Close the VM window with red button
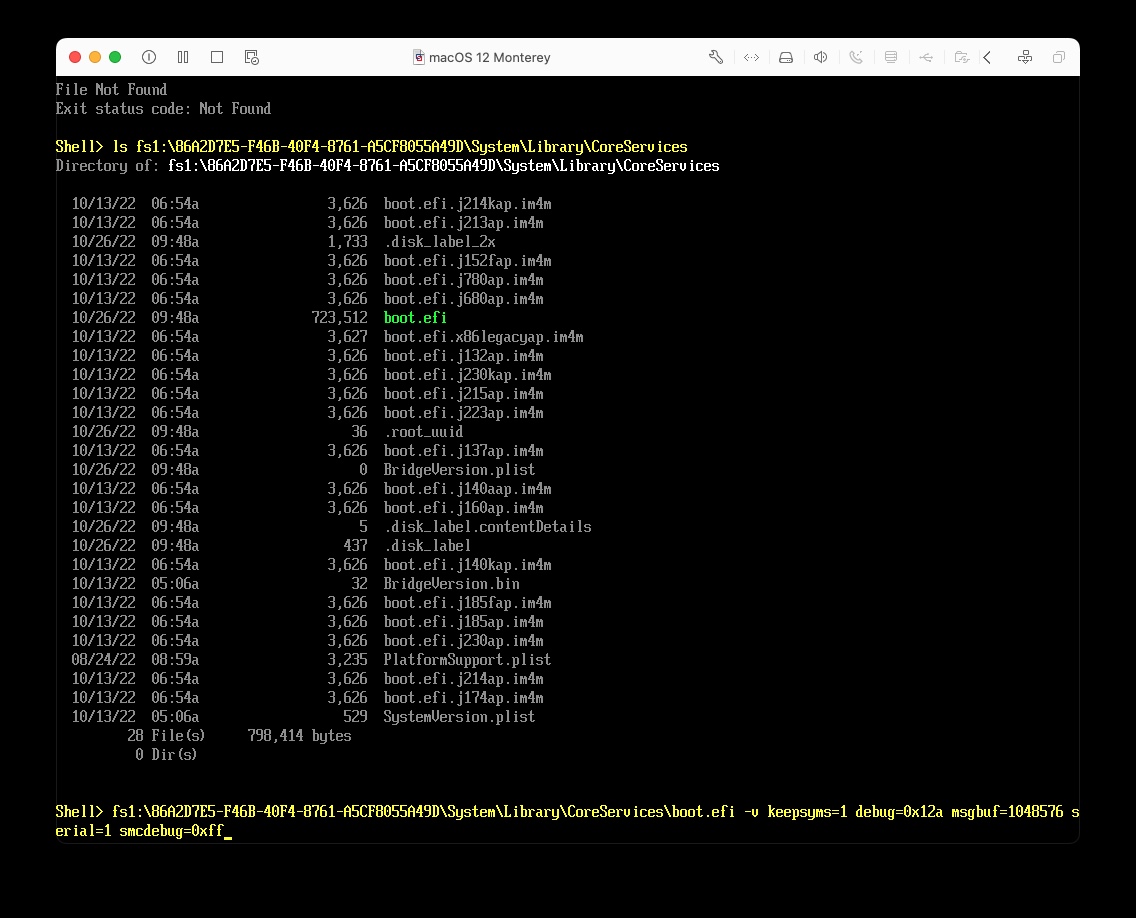 point(75,57)
